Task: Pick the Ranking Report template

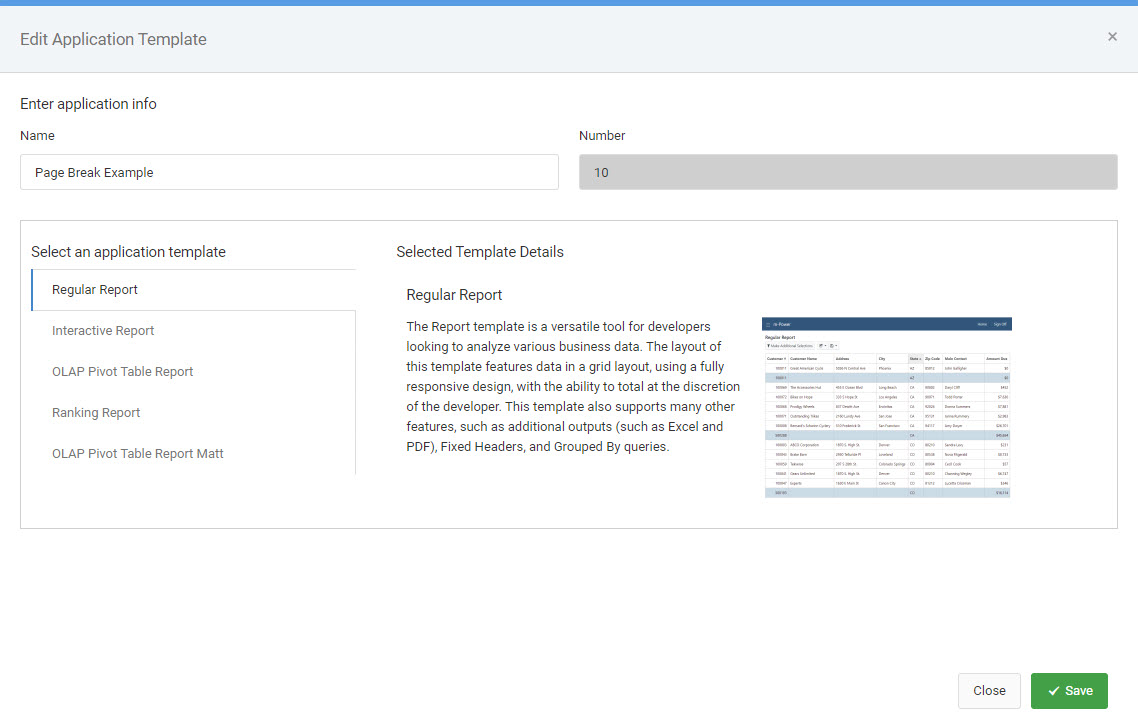Action: tap(96, 413)
